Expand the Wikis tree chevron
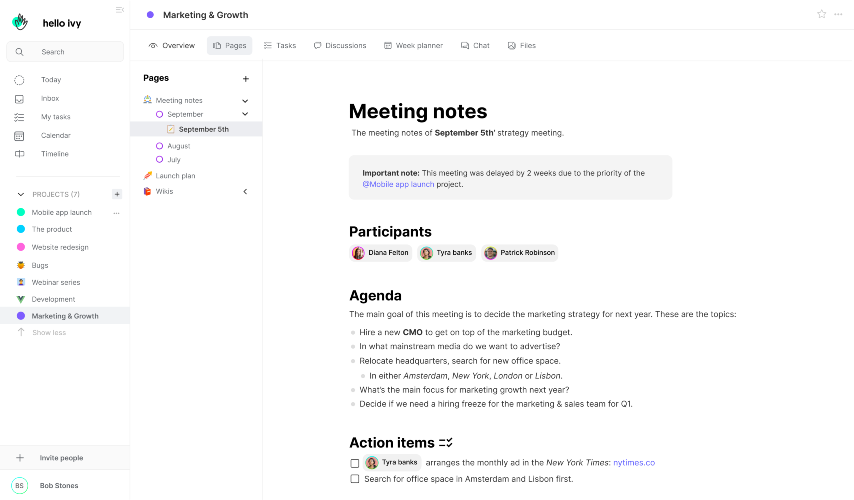Screen dimensions: 854x500 click(x=245, y=192)
